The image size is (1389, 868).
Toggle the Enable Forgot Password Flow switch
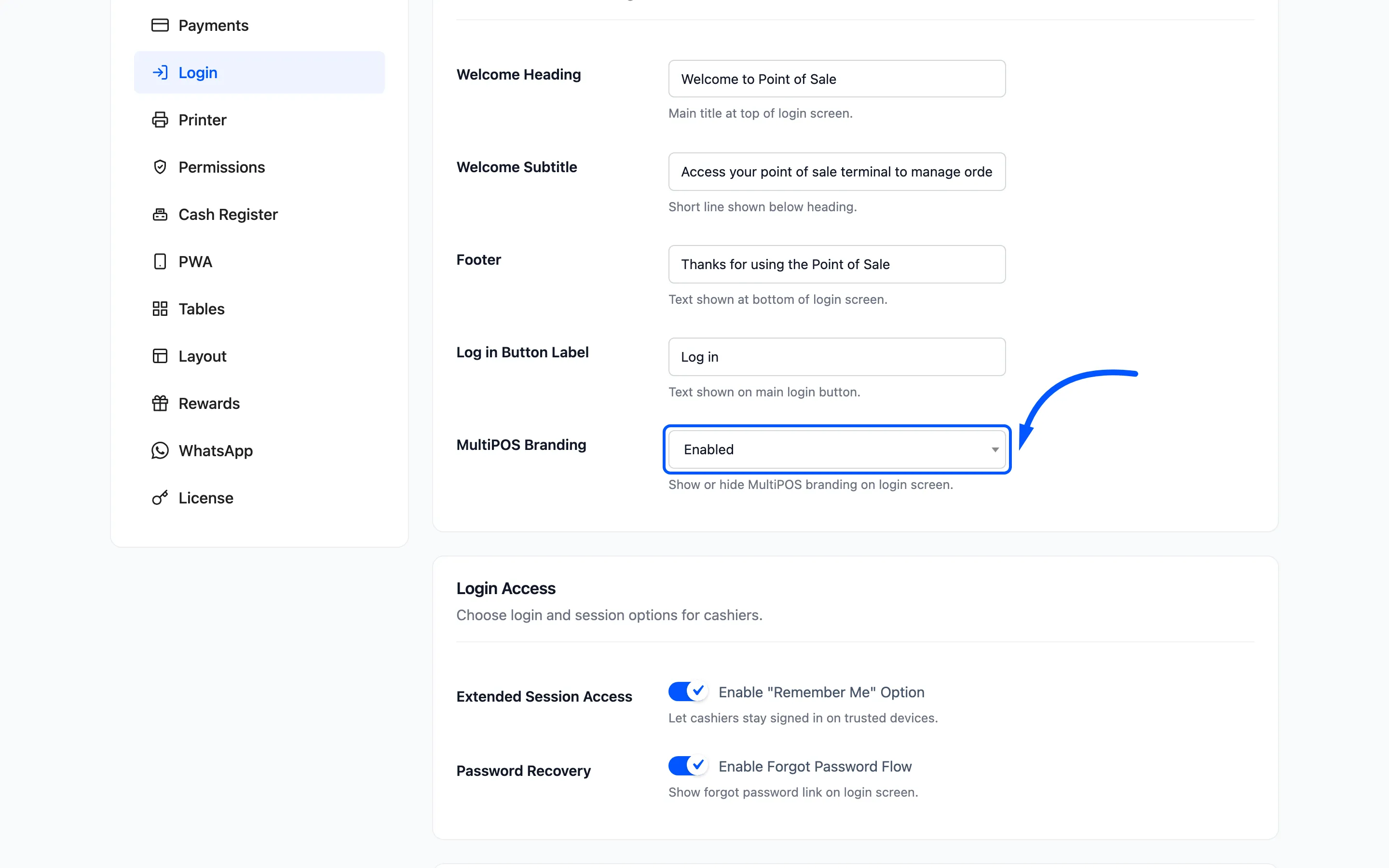point(688,765)
